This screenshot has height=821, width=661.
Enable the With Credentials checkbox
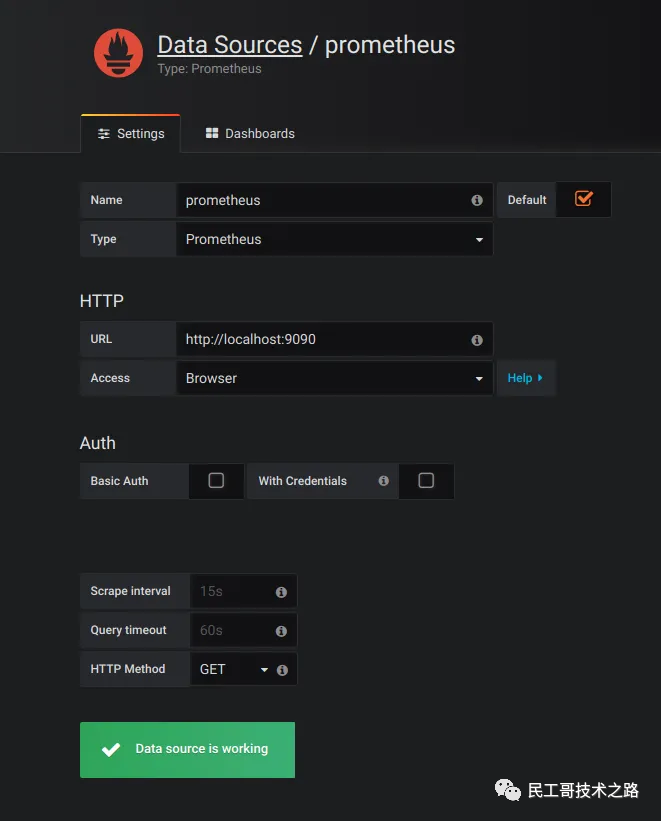426,480
